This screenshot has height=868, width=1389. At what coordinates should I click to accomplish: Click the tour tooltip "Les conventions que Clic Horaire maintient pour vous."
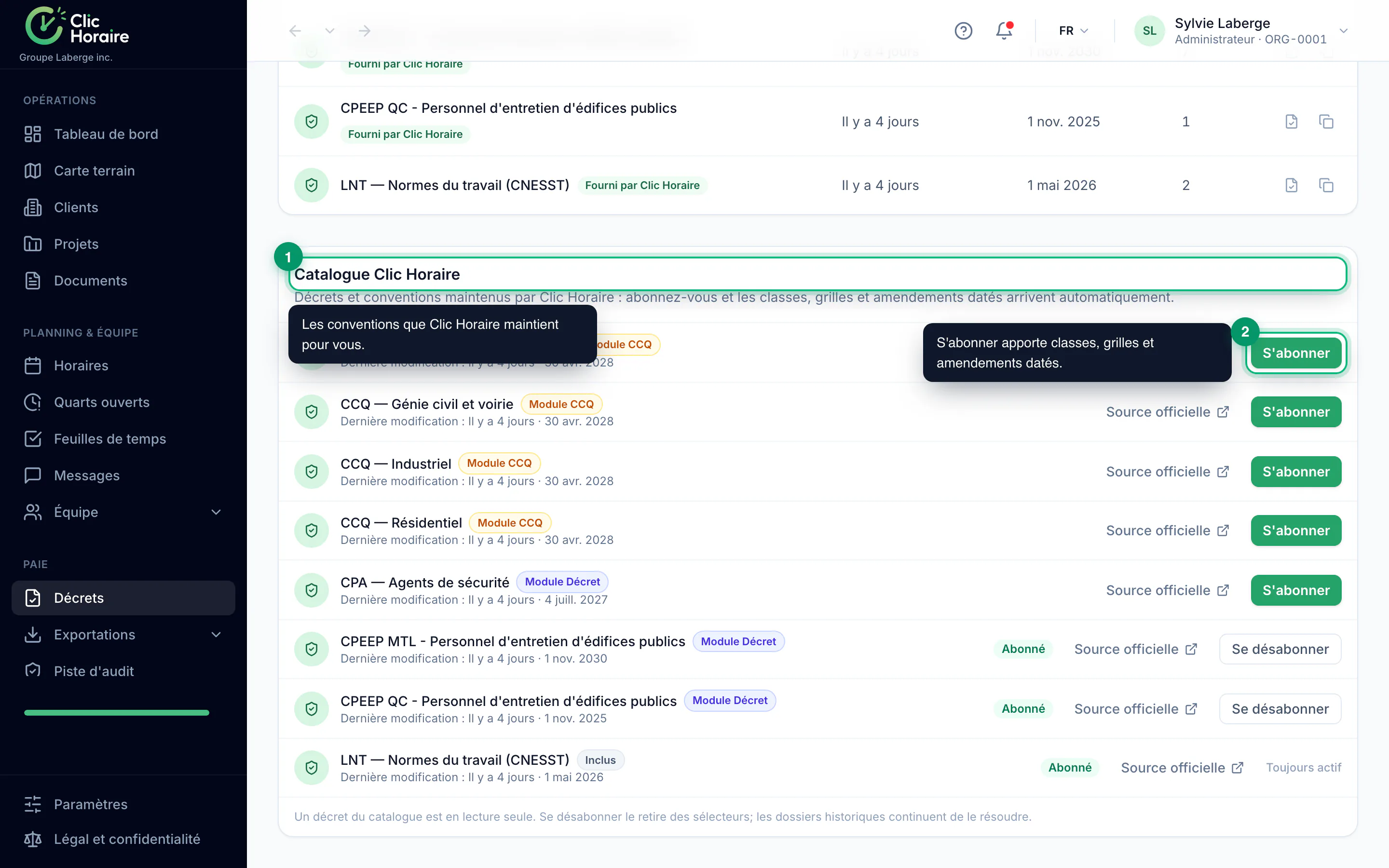pyautogui.click(x=443, y=334)
